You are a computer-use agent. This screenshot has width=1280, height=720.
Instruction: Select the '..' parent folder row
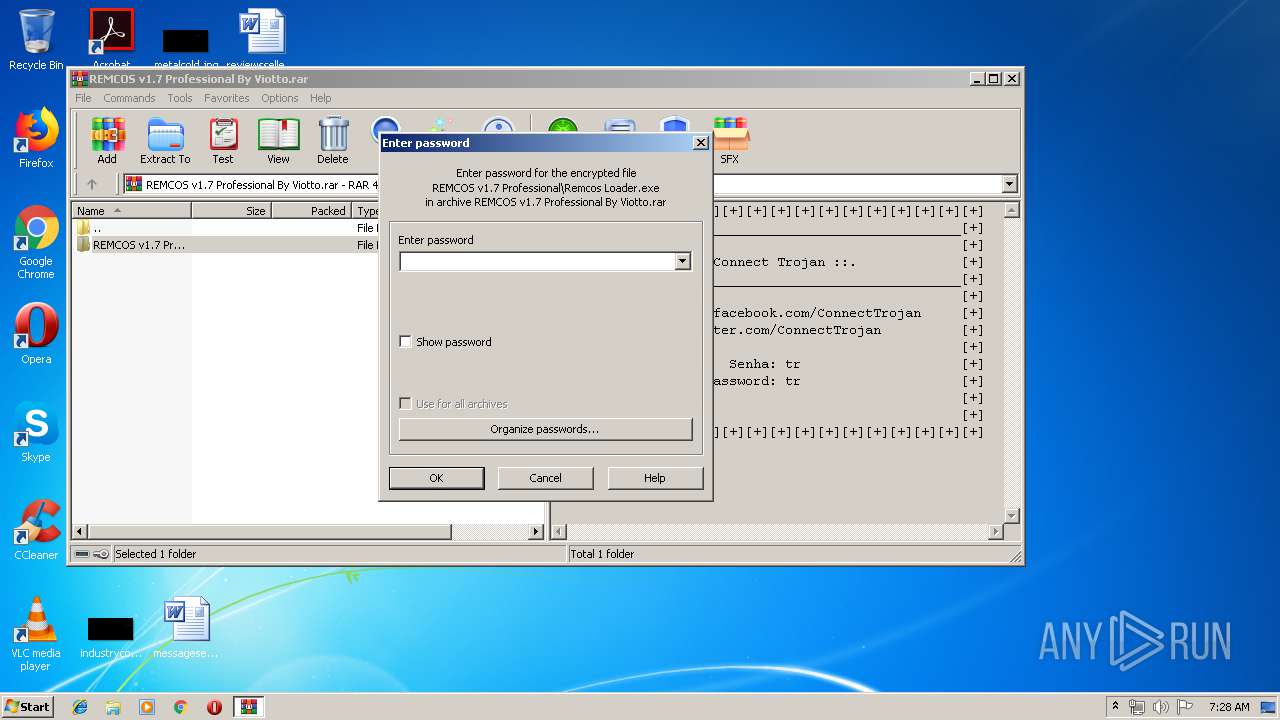coord(226,228)
